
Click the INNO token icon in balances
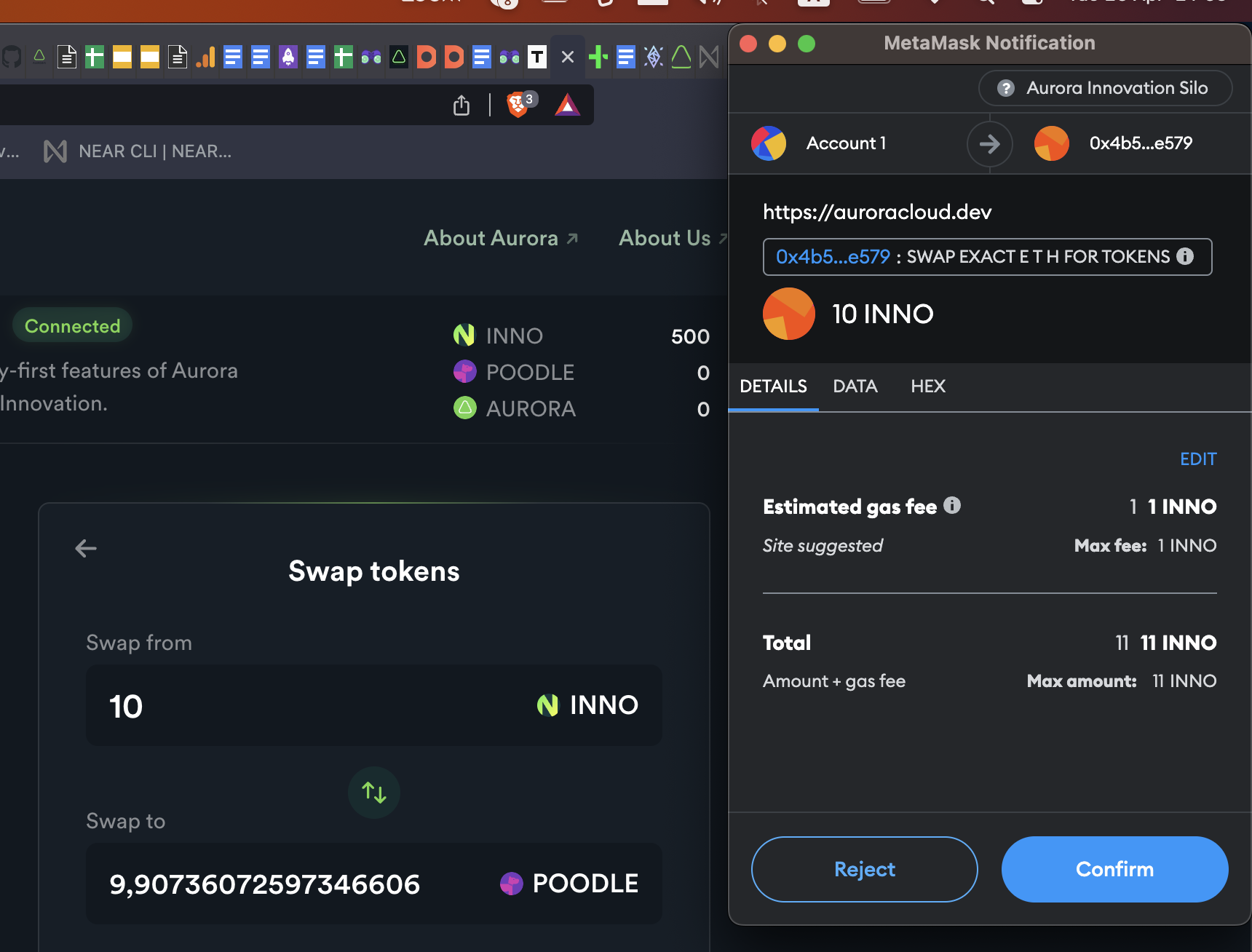pos(464,336)
